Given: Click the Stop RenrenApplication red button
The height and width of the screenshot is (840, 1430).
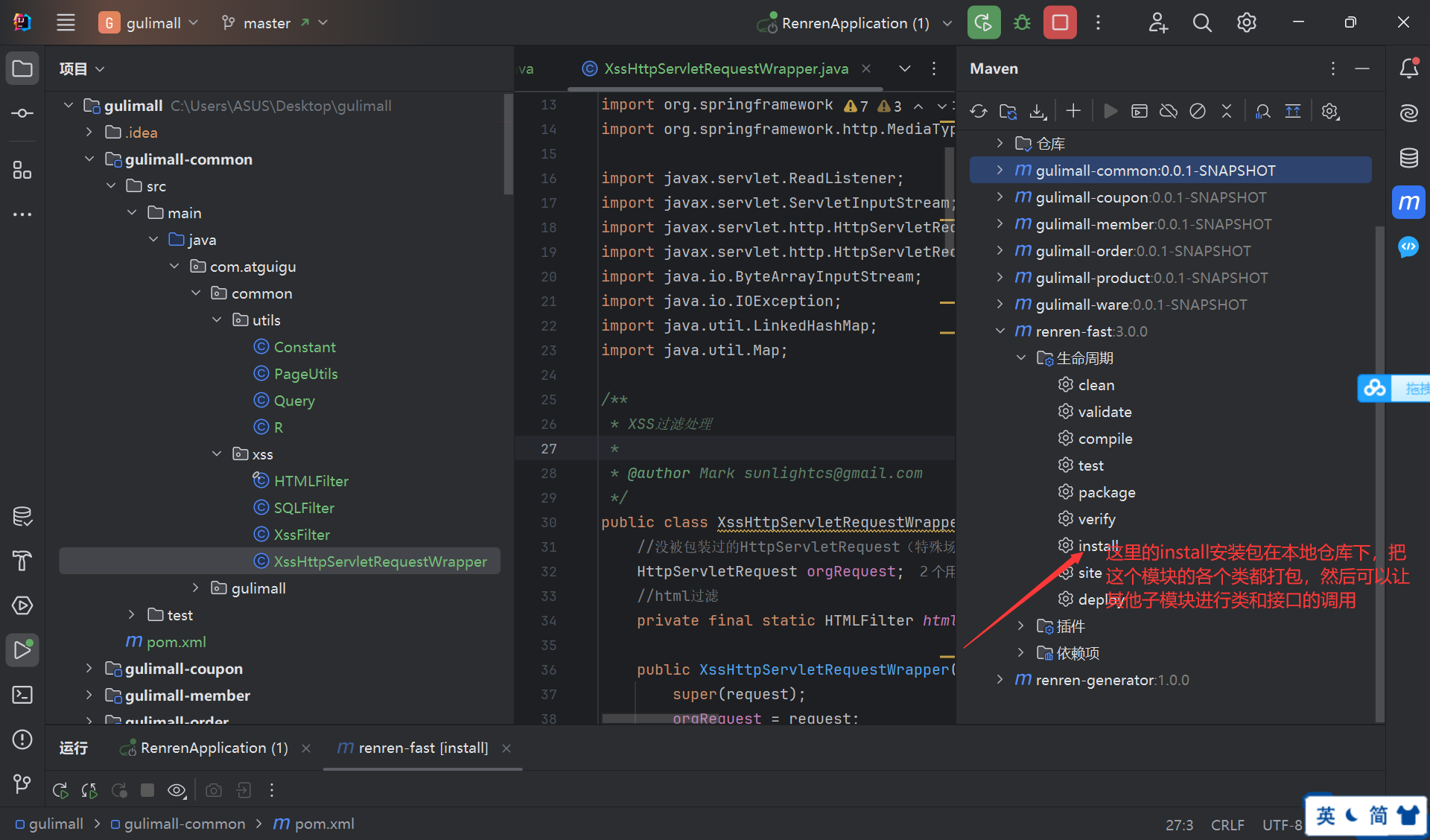Looking at the screenshot, I should [x=1060, y=22].
